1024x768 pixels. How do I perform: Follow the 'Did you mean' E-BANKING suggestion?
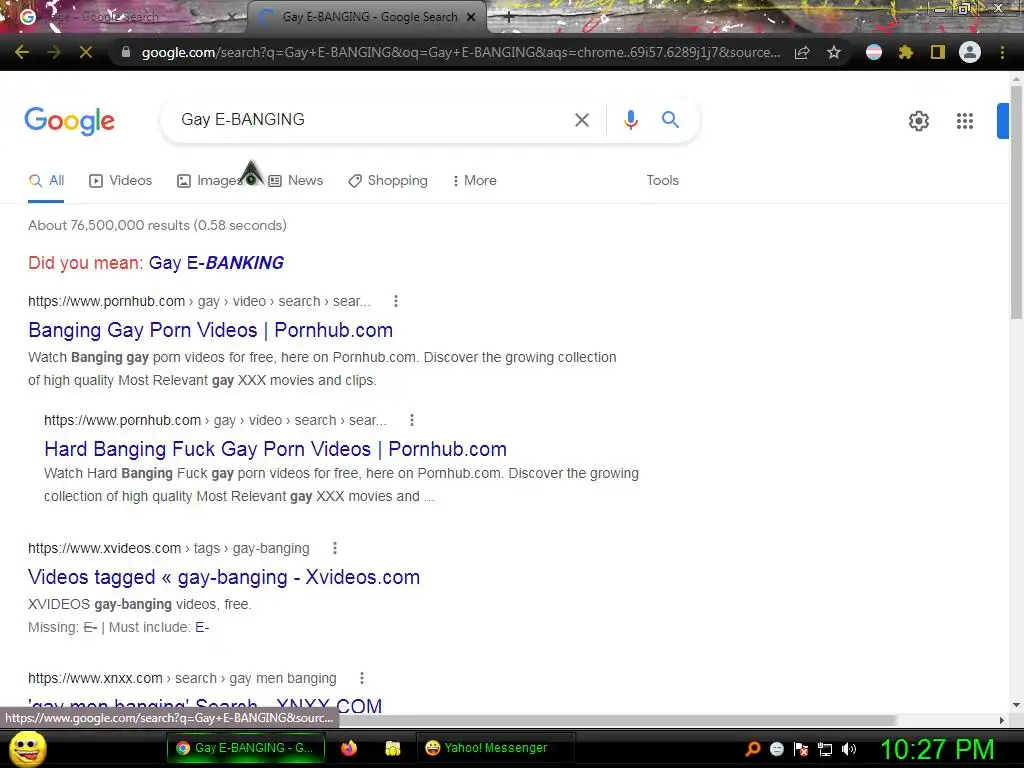point(216,263)
